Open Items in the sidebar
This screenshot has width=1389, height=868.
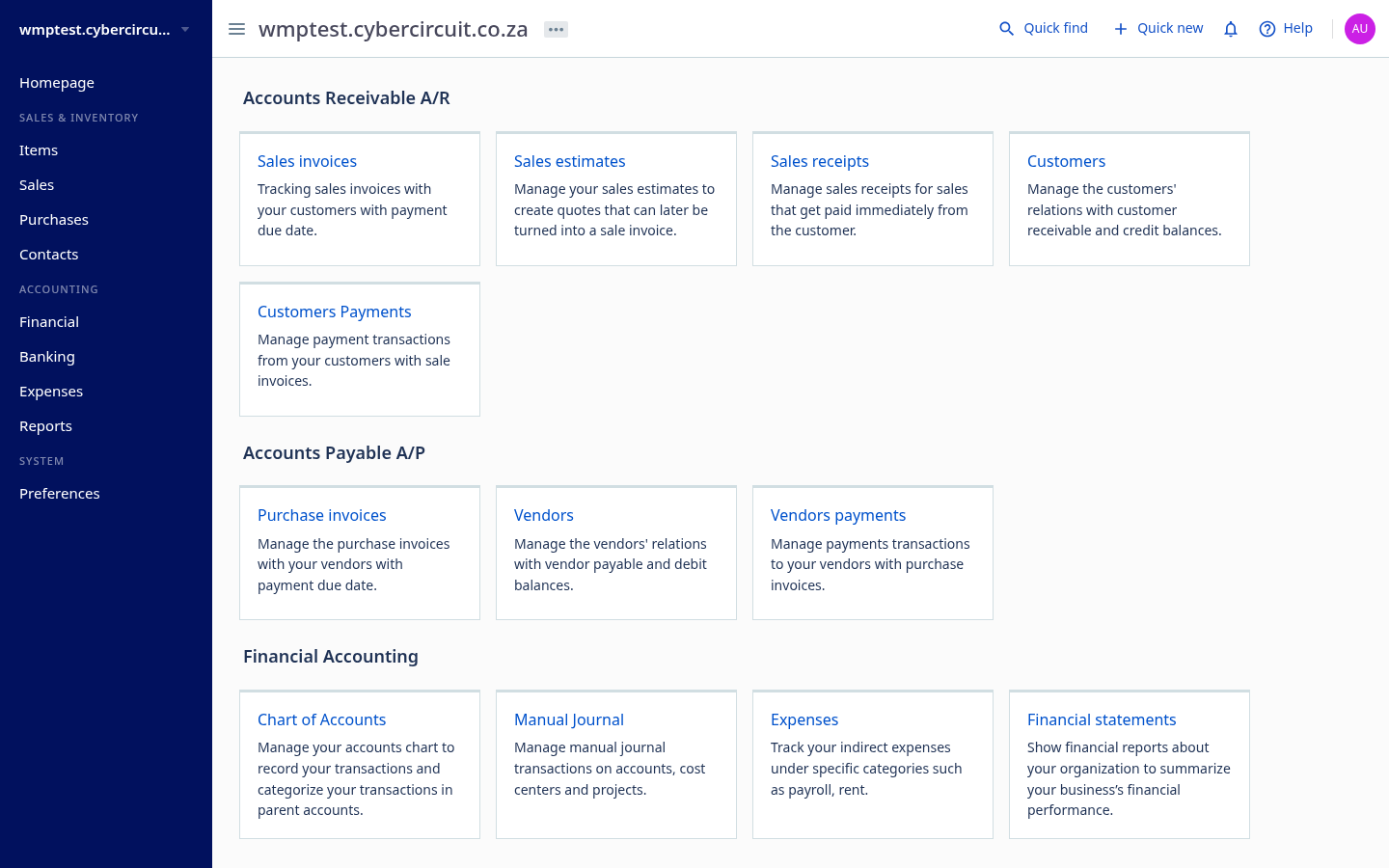pos(39,150)
